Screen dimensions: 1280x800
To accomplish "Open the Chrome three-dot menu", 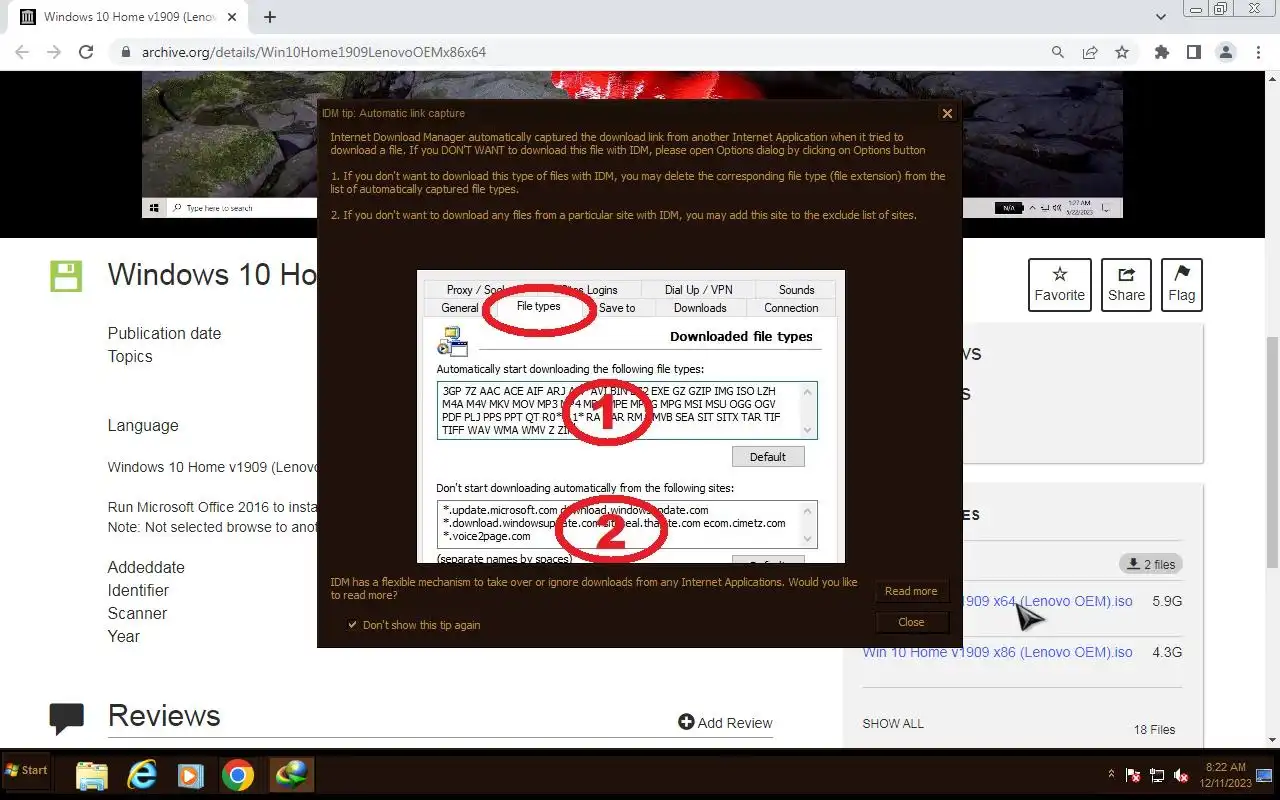I will (1258, 52).
